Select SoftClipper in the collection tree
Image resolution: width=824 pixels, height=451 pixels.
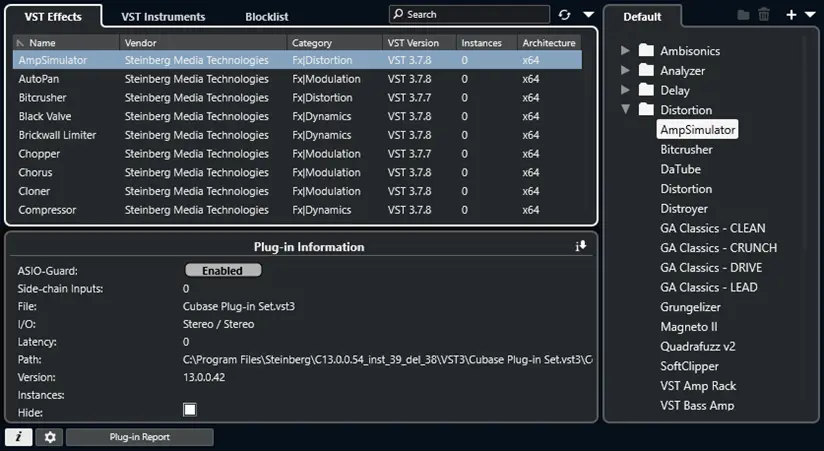[x=689, y=366]
